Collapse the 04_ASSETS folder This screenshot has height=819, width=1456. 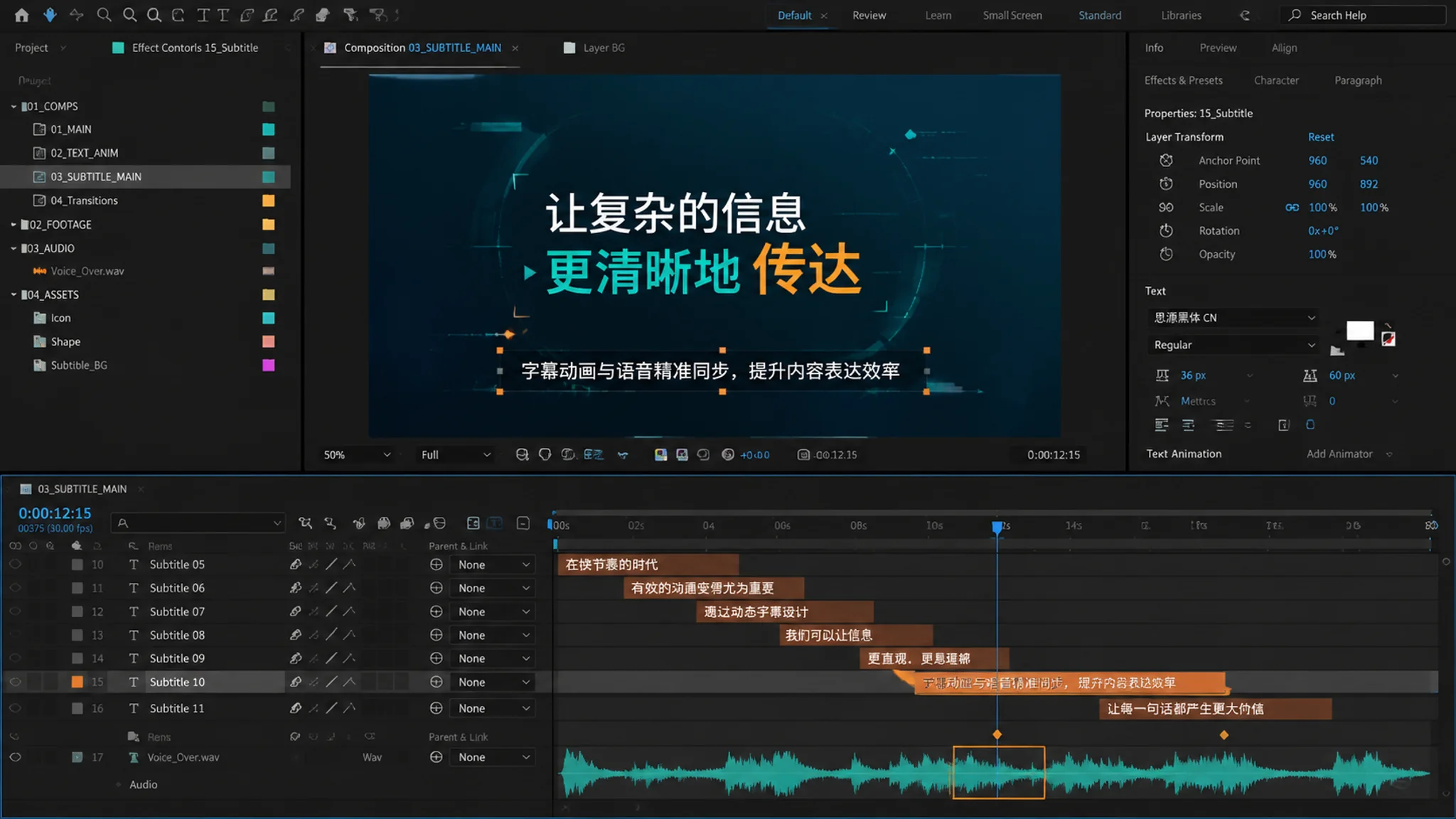click(14, 294)
